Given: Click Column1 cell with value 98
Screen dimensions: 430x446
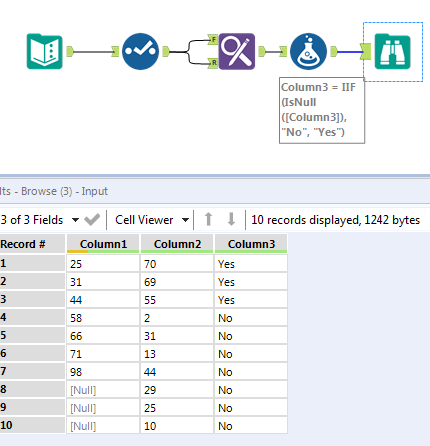Looking at the screenshot, I should click(x=103, y=372).
